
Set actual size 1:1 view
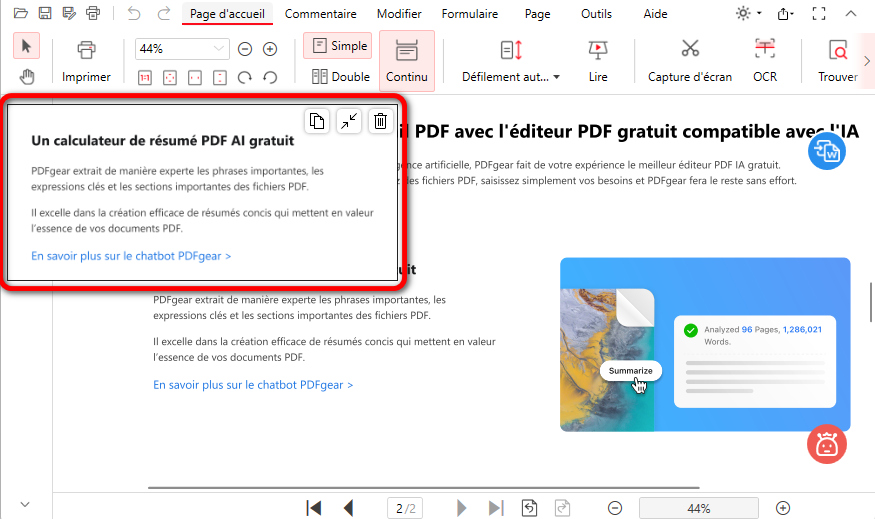point(145,78)
